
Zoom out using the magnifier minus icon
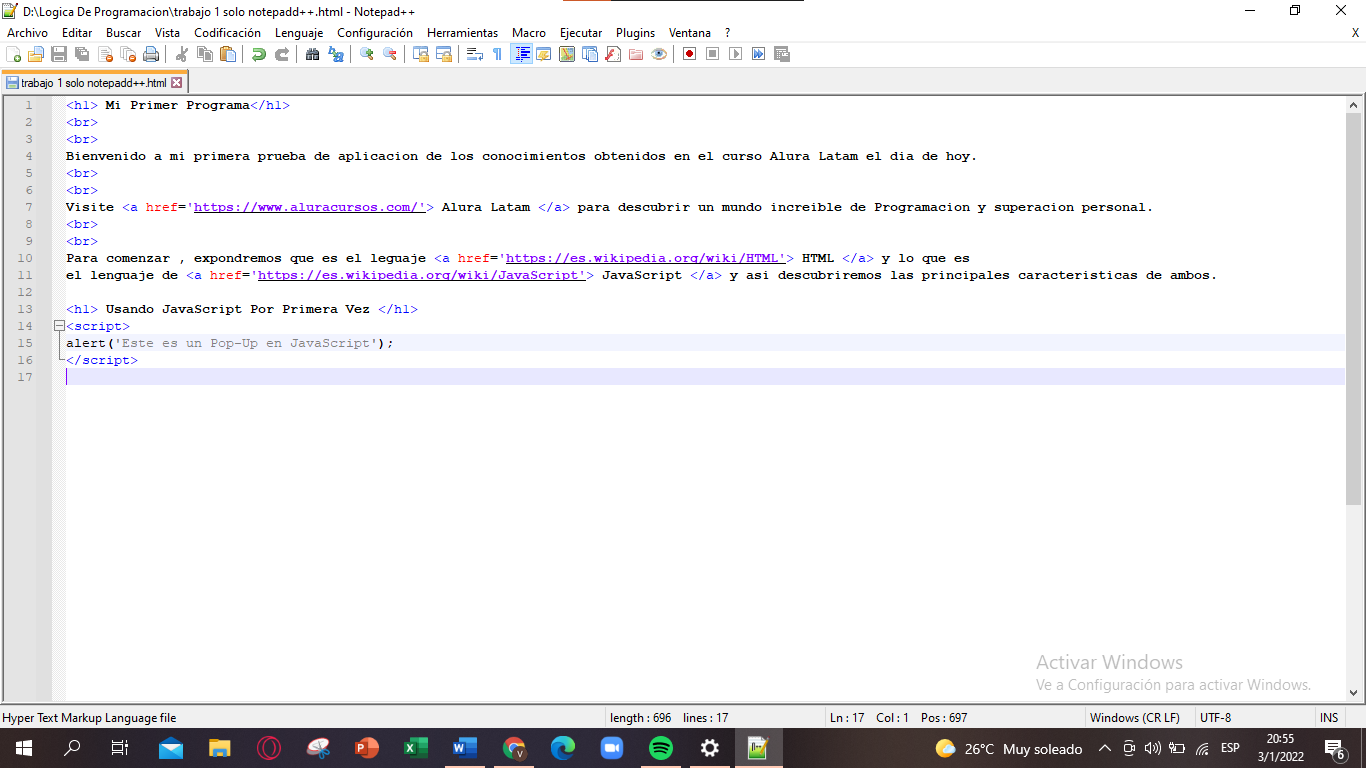pyautogui.click(x=390, y=54)
